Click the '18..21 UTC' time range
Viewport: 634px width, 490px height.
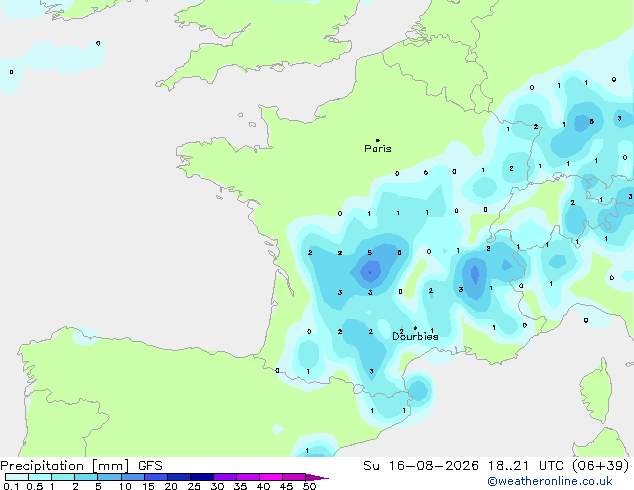(528, 466)
